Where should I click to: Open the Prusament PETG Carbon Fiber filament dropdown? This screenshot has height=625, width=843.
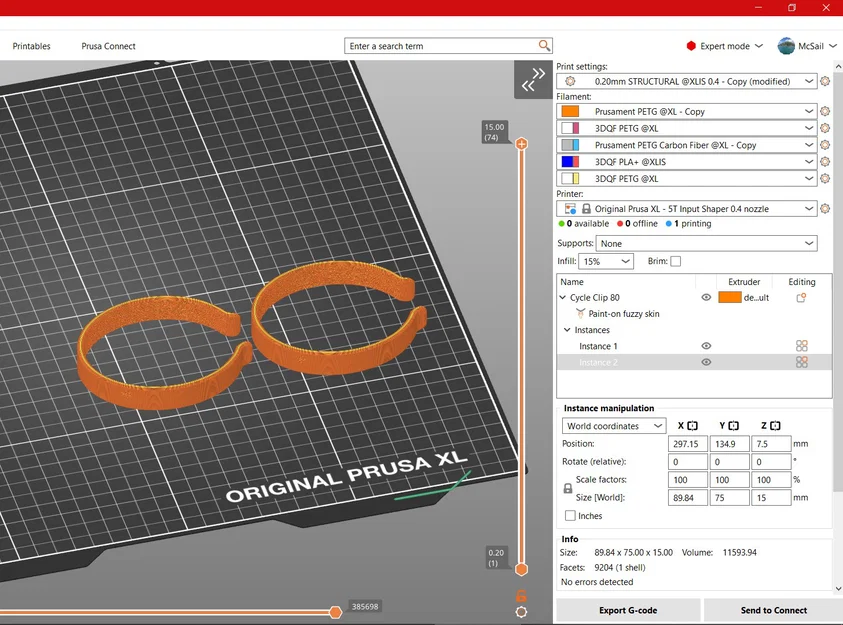click(687, 145)
